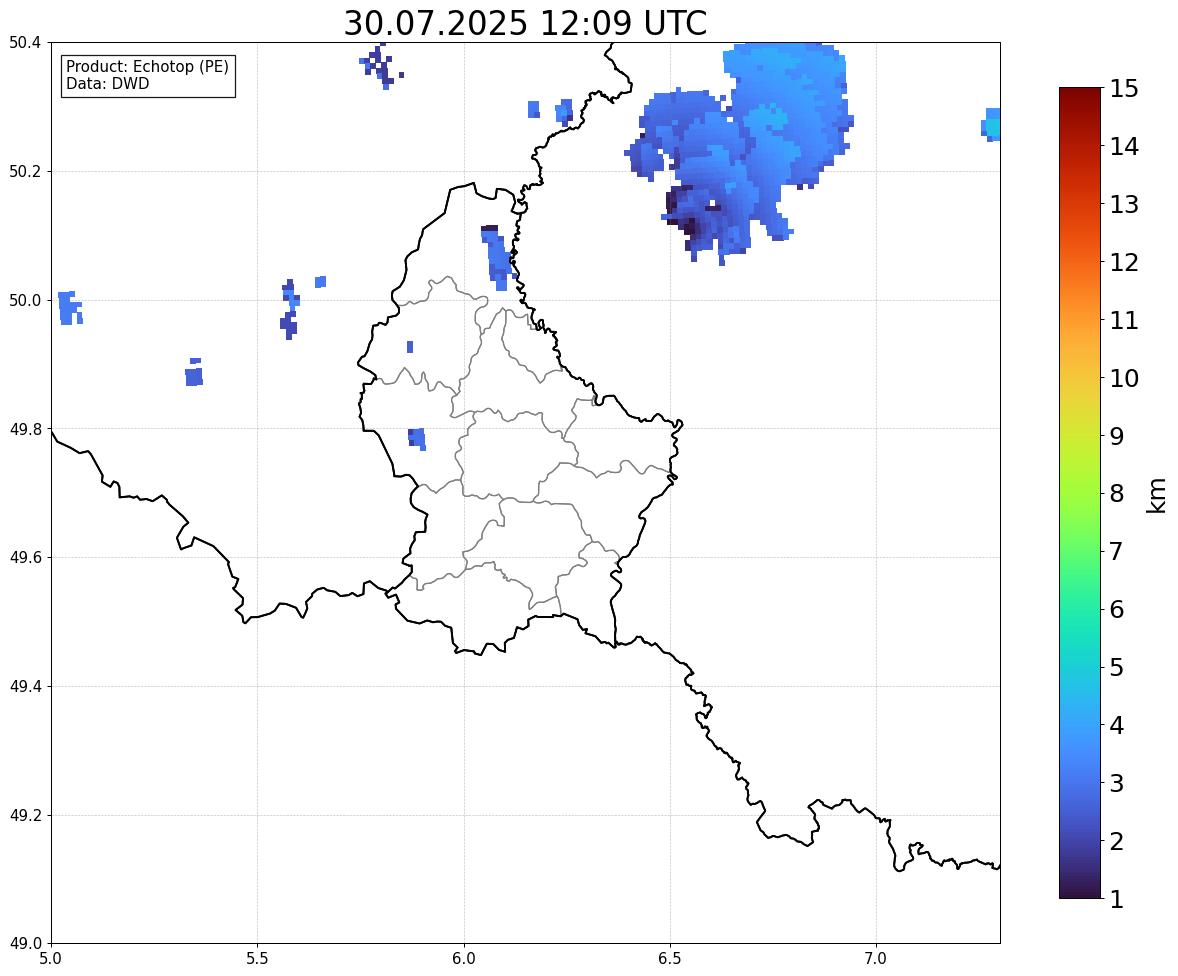Click the latitude axis label "49.0"
The width and height of the screenshot is (1178, 976).
click(x=24, y=944)
